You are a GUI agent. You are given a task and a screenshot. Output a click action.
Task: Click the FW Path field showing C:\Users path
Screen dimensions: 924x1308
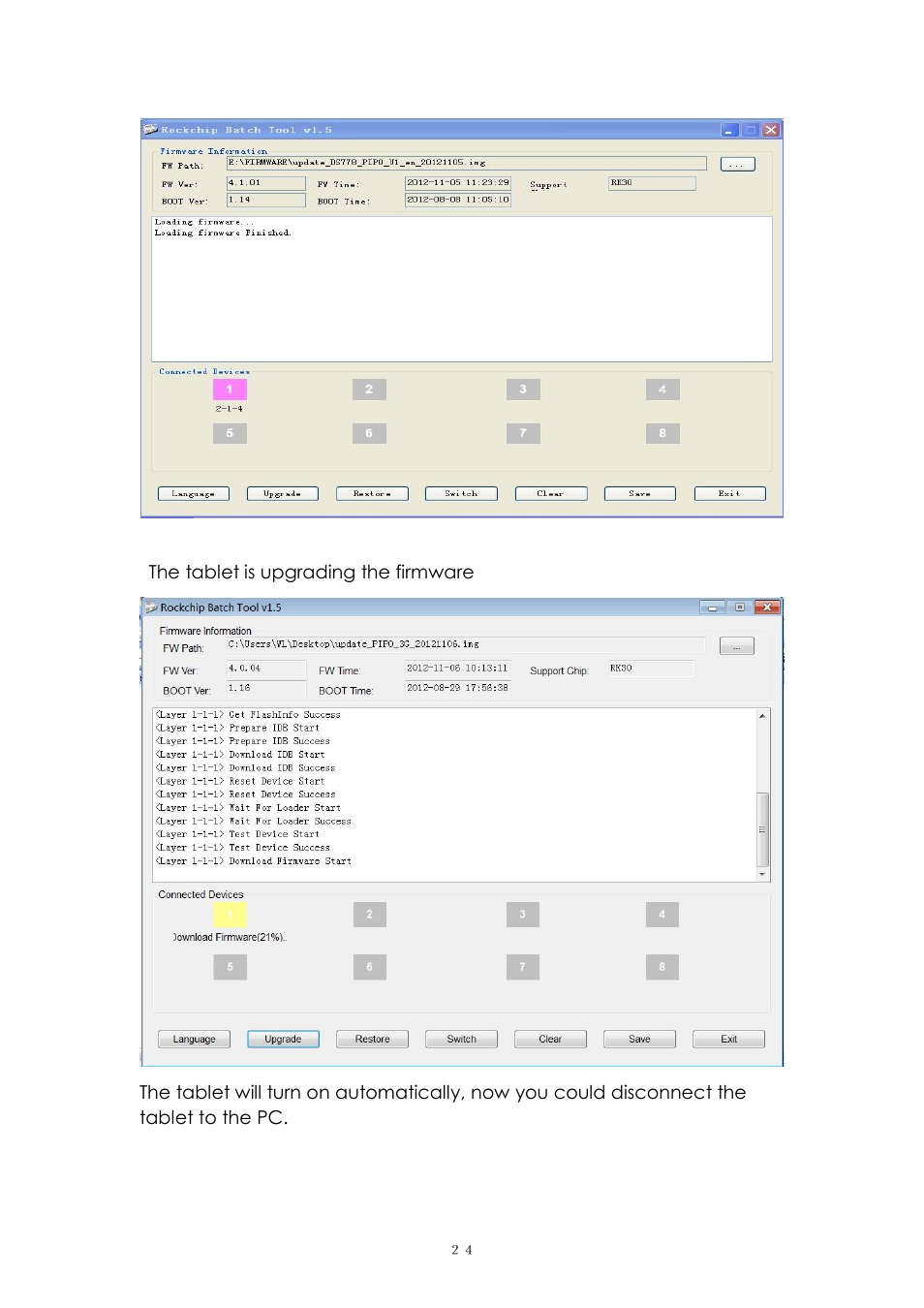pos(466,644)
